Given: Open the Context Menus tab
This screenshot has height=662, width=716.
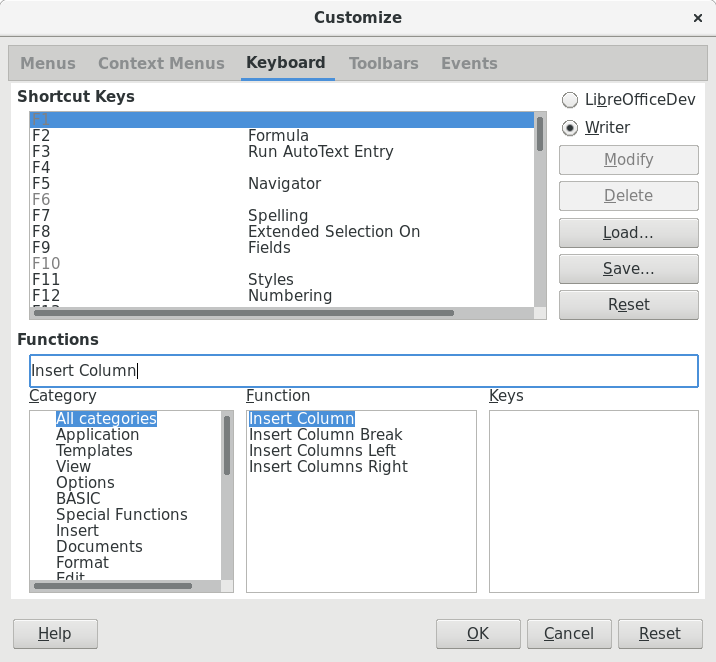Looking at the screenshot, I should (161, 63).
